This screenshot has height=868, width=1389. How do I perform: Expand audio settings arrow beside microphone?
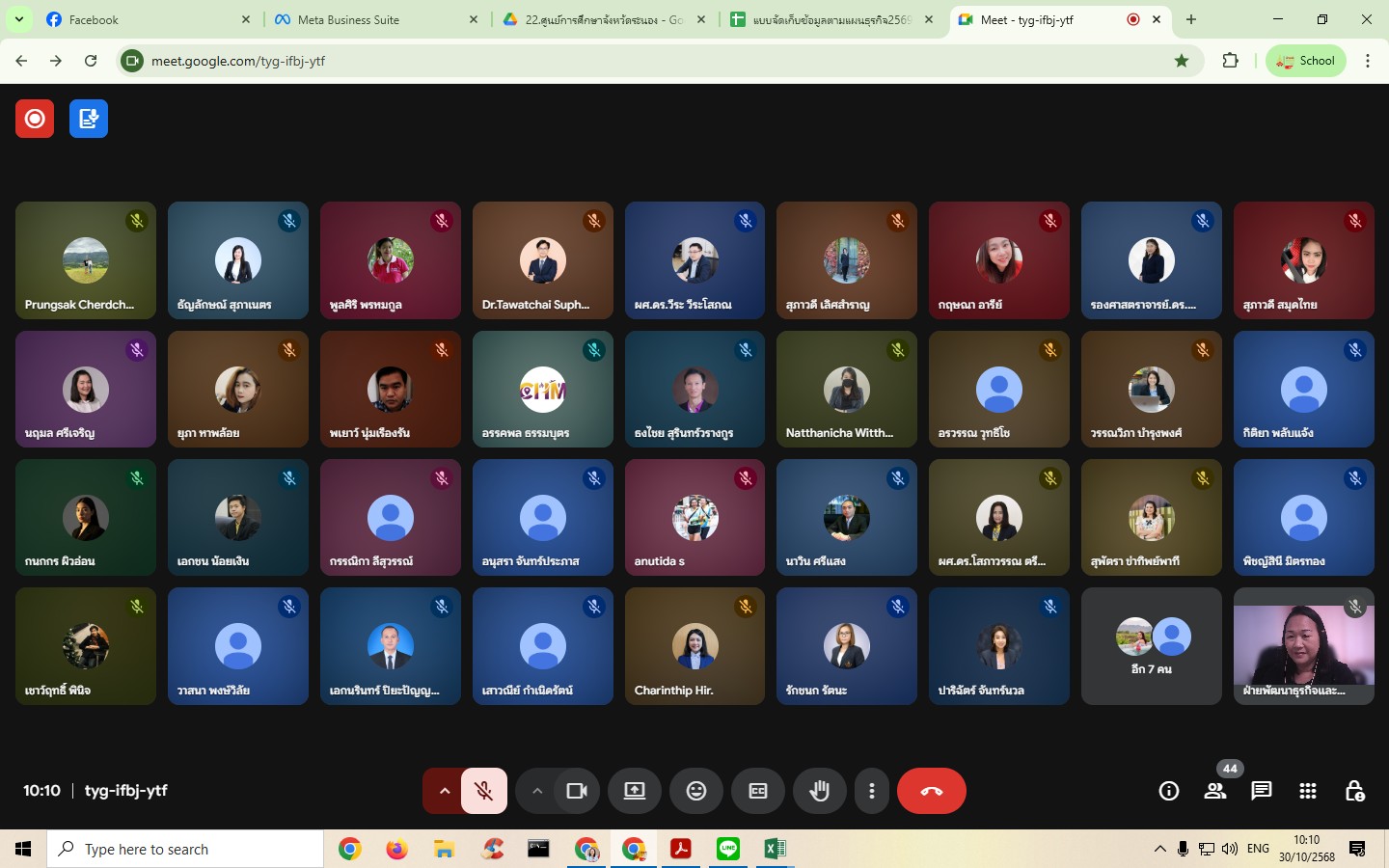point(444,791)
